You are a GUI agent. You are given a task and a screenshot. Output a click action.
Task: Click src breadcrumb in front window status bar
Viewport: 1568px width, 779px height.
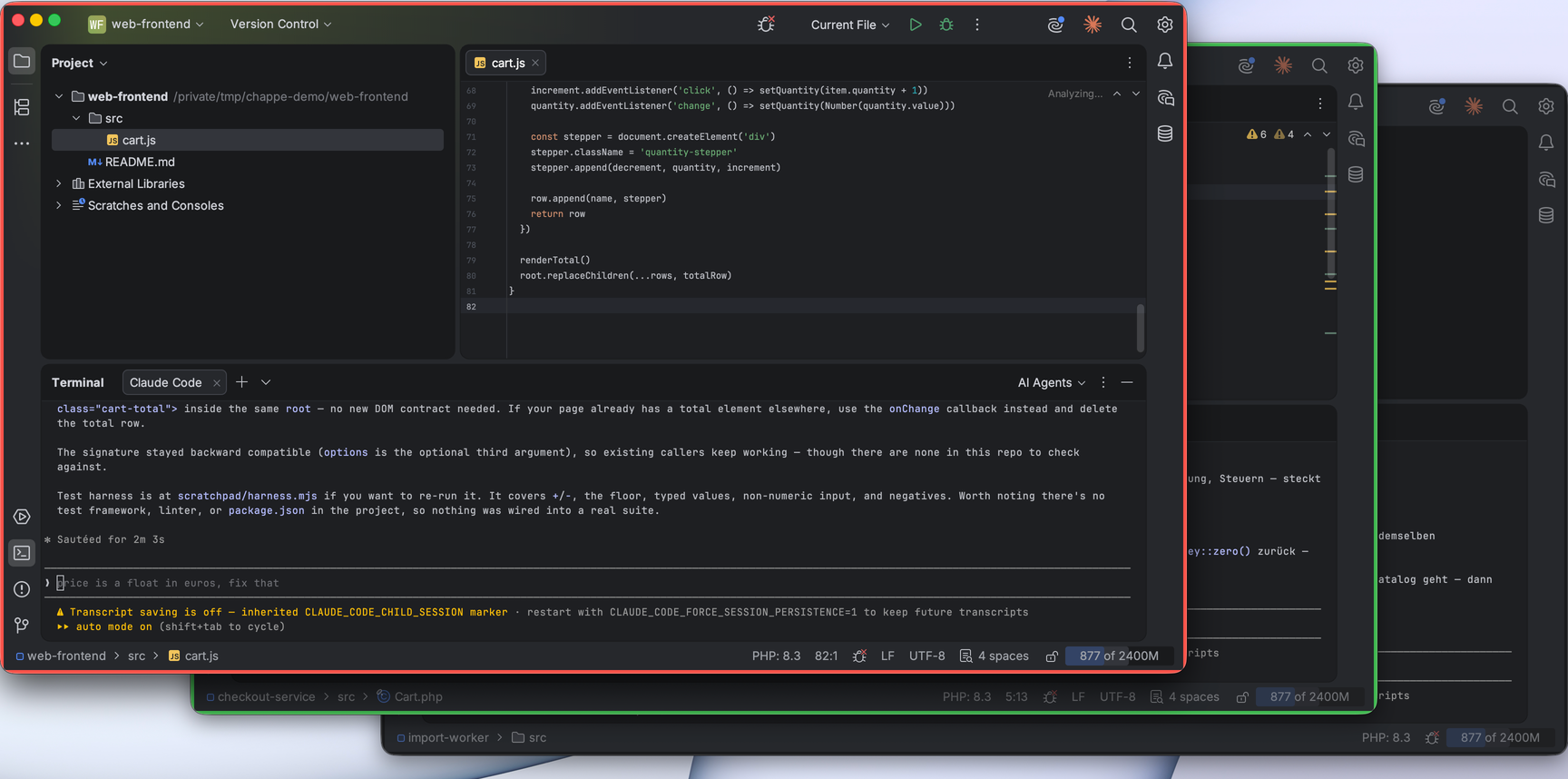pos(136,656)
